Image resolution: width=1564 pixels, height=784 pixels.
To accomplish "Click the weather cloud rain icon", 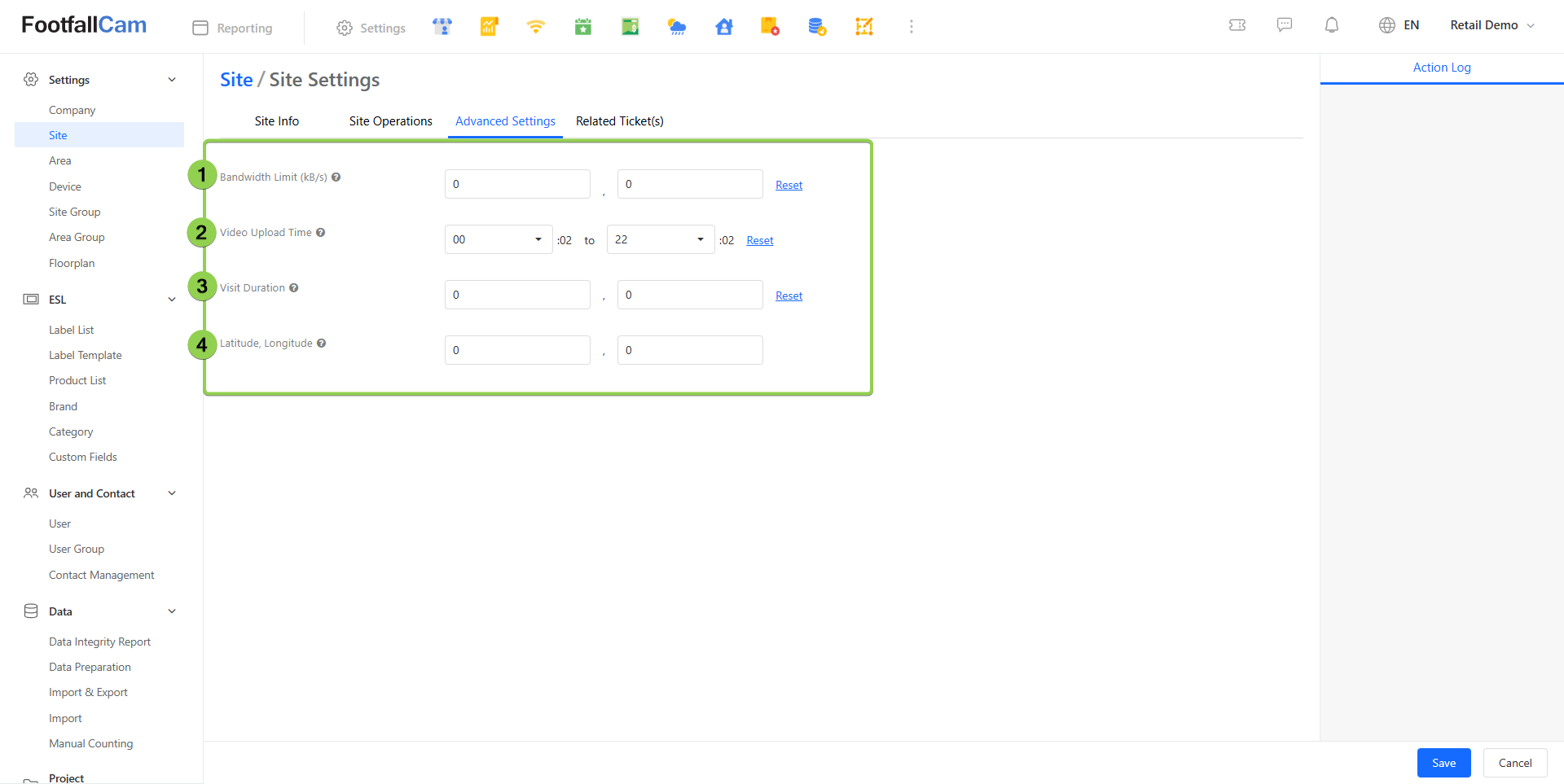I will (677, 27).
